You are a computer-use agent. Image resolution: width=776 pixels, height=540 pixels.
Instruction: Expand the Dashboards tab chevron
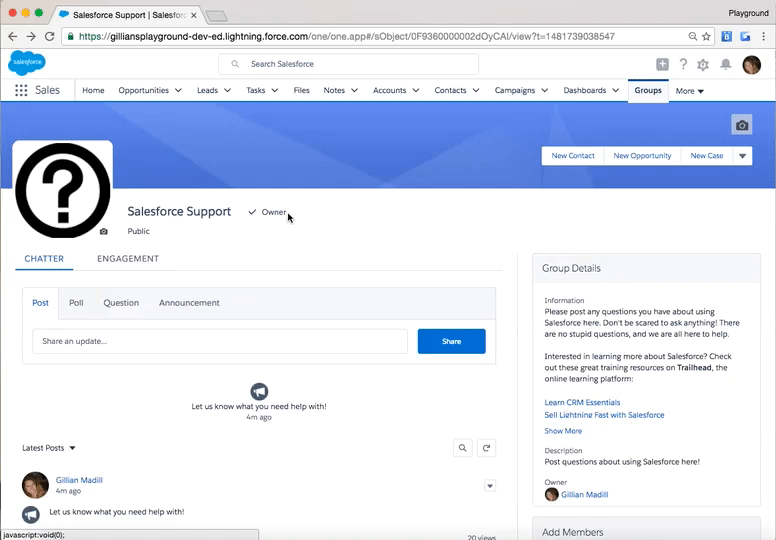tap(616, 90)
